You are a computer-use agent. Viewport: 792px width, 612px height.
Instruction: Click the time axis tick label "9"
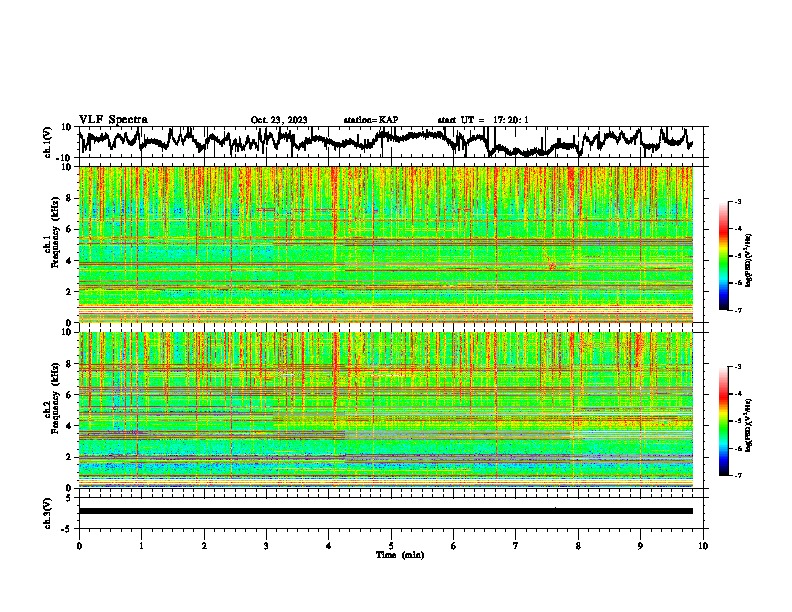point(640,546)
